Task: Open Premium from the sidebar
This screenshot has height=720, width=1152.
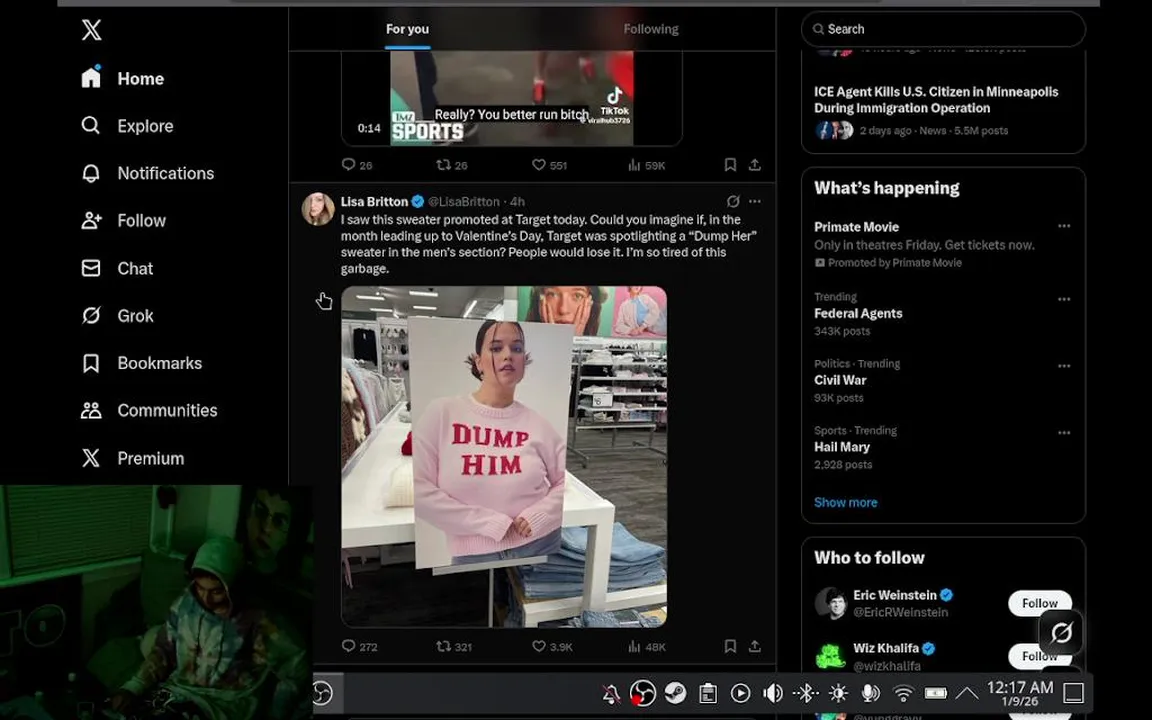Action: [132, 458]
